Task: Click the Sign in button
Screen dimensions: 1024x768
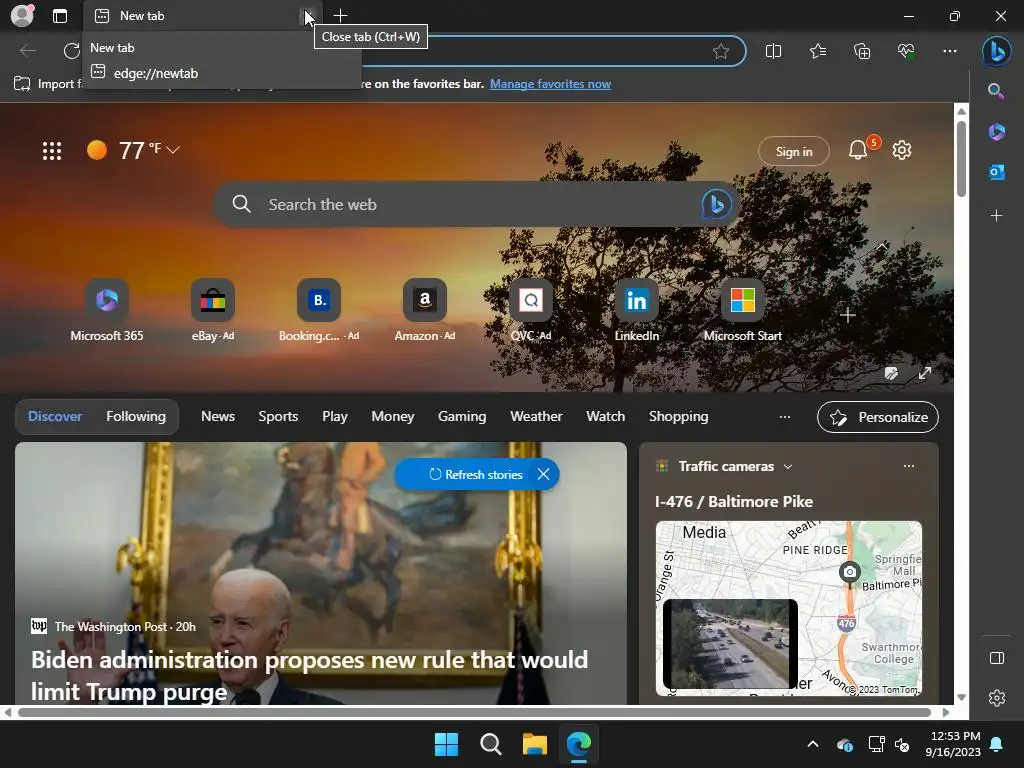Action: [x=793, y=152]
